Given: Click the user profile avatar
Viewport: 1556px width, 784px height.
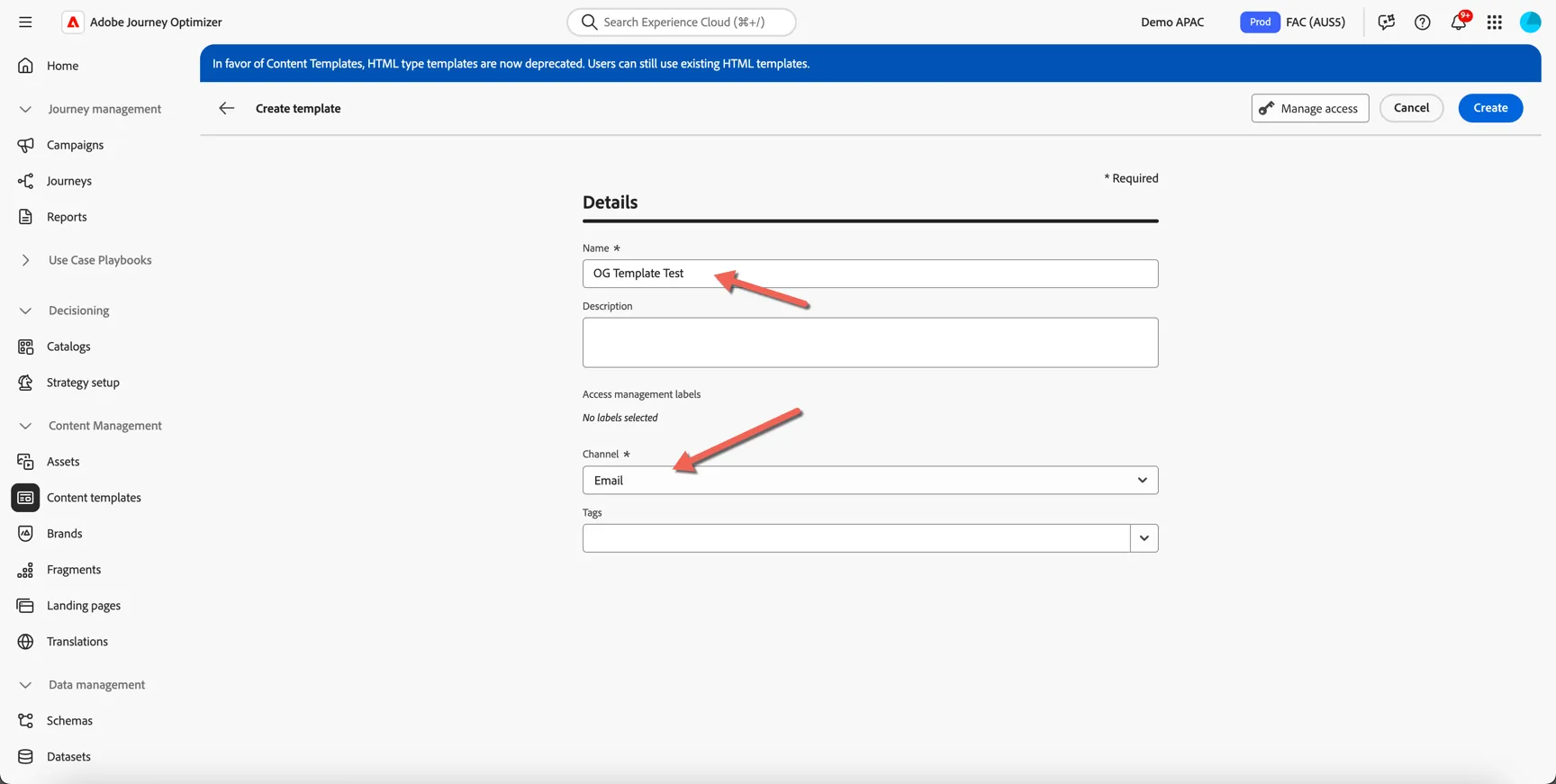Looking at the screenshot, I should pos(1531,22).
